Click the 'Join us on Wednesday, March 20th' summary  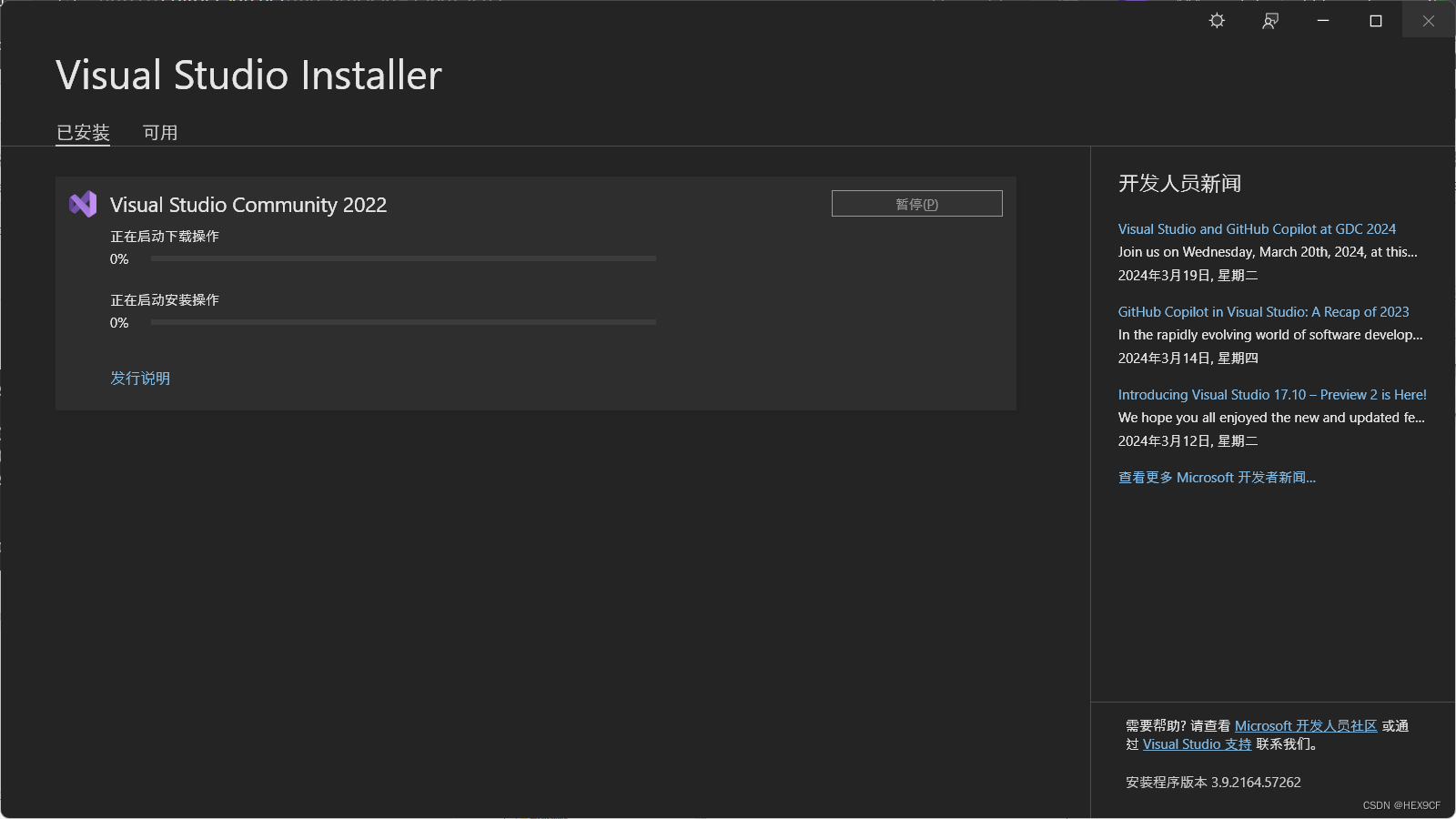(1268, 252)
